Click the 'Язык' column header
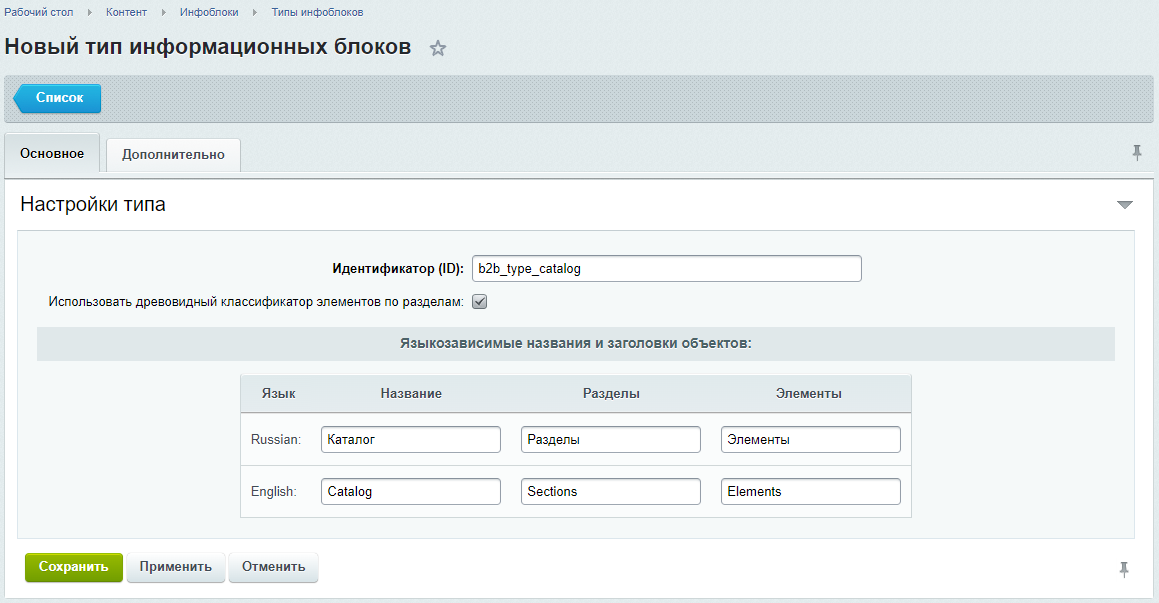The height and width of the screenshot is (603, 1159). (x=279, y=394)
